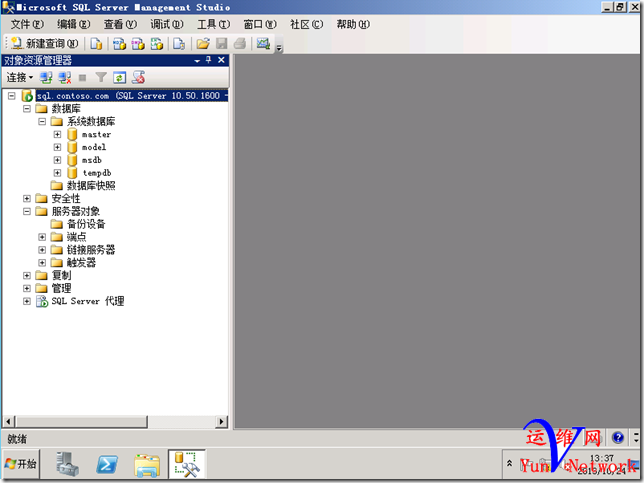Image resolution: width=644 pixels, height=483 pixels.
Task: Open a Database Engine query from toolbar
Action: click(96, 43)
